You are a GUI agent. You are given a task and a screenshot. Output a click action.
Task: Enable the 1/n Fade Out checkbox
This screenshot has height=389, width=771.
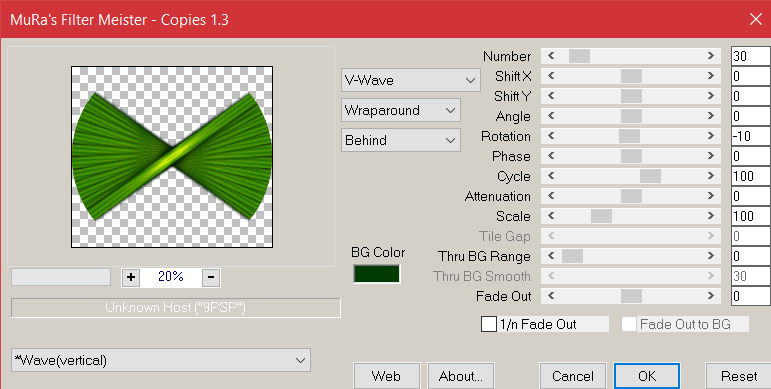(489, 324)
